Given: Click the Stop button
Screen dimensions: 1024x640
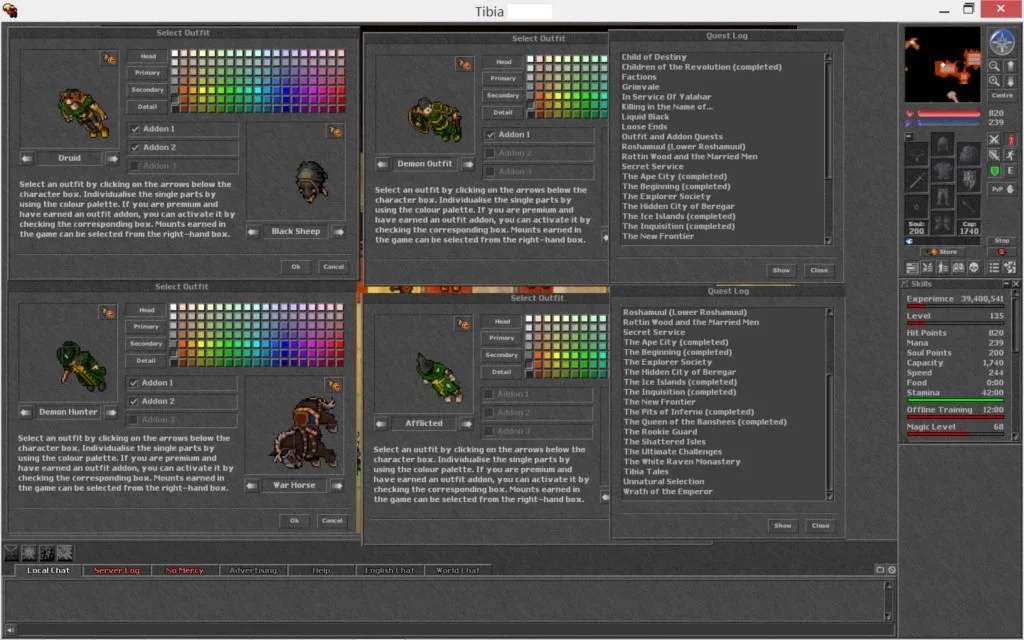Looking at the screenshot, I should 1002,240.
